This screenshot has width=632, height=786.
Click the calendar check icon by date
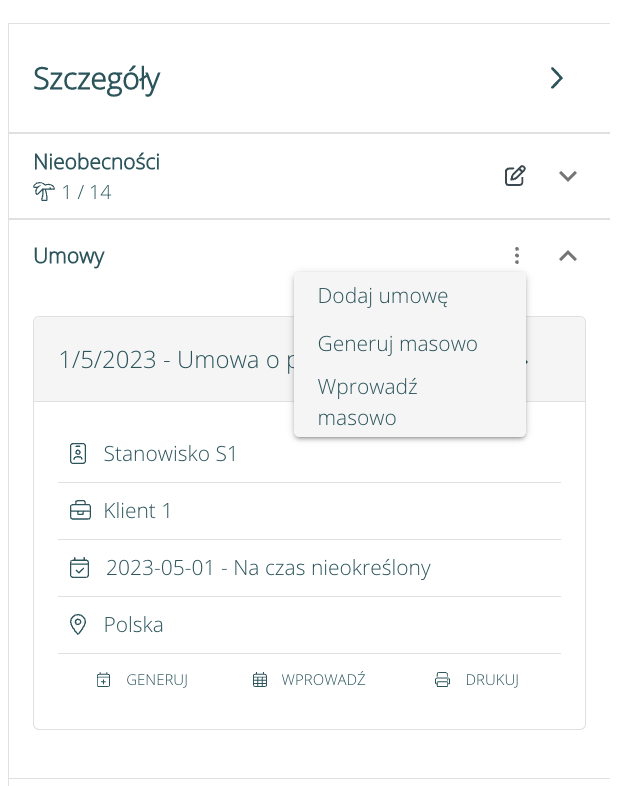click(79, 568)
